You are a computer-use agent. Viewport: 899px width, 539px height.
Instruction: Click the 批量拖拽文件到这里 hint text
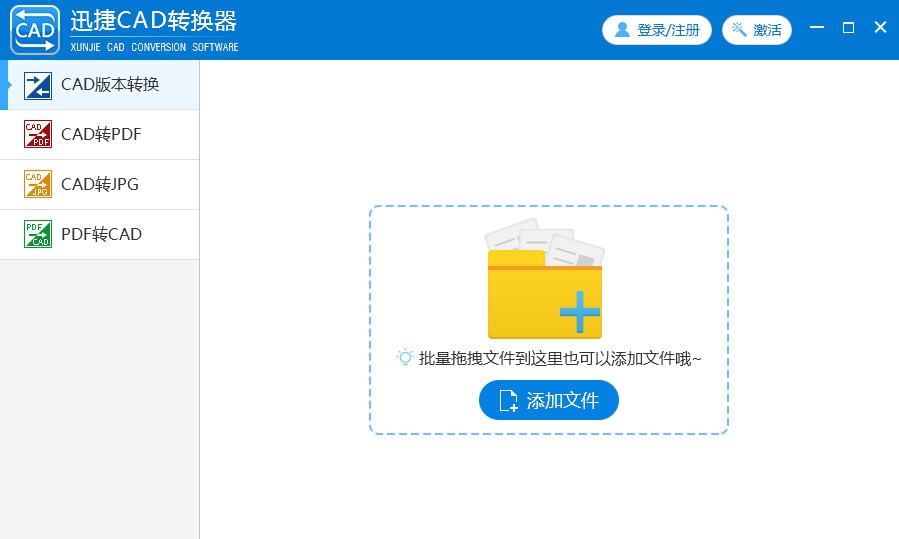click(560, 359)
